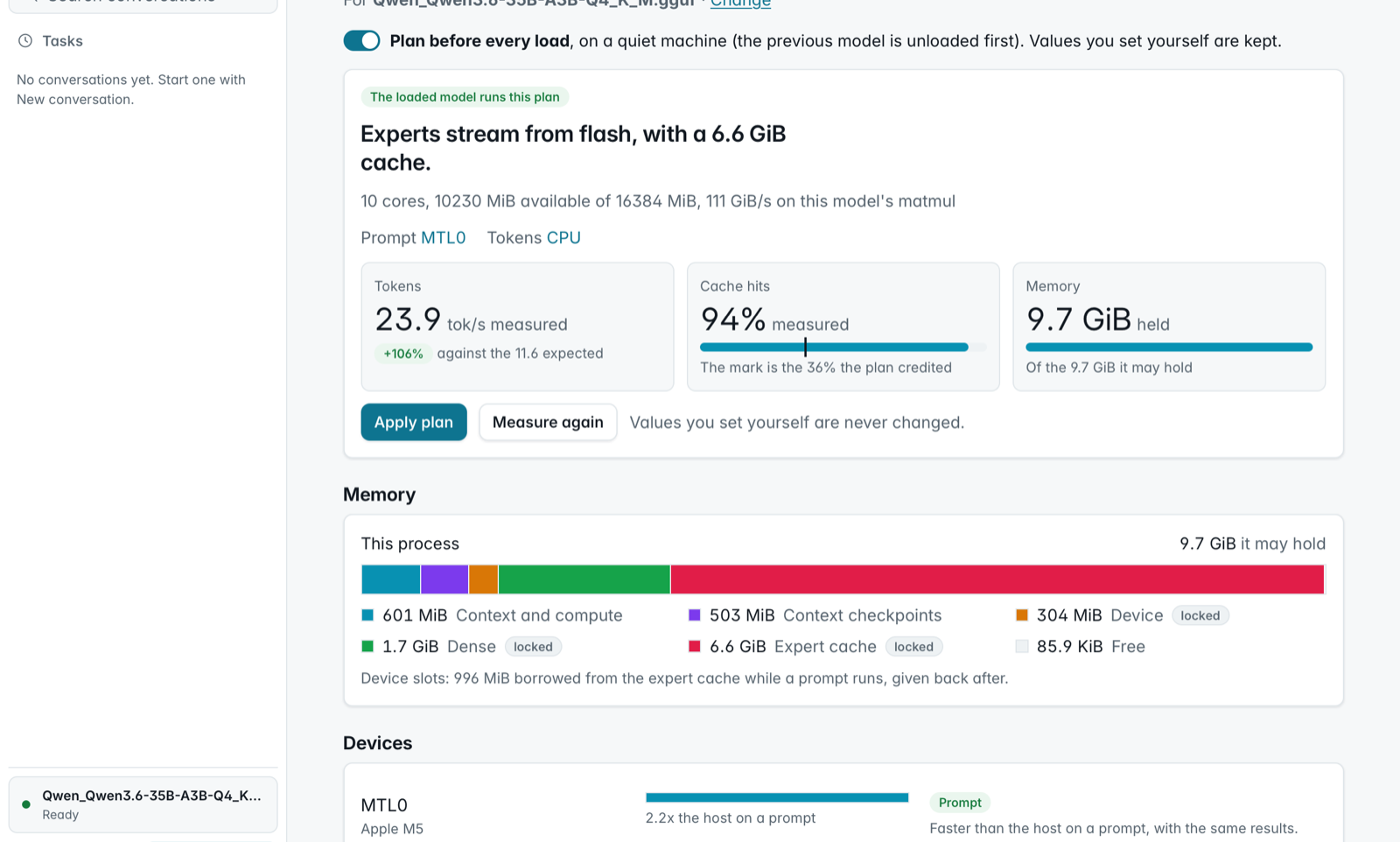Click the "9.7 GiB it may hold" label in Memory
This screenshot has width=1400, height=842.
click(1252, 544)
